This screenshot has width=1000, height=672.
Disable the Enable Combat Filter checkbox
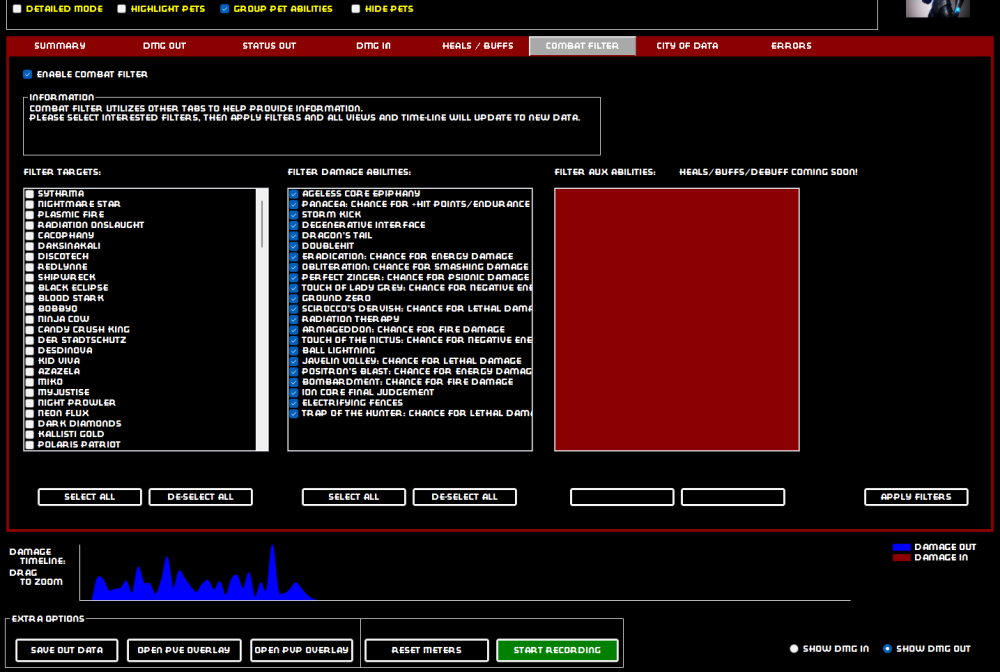coord(28,74)
